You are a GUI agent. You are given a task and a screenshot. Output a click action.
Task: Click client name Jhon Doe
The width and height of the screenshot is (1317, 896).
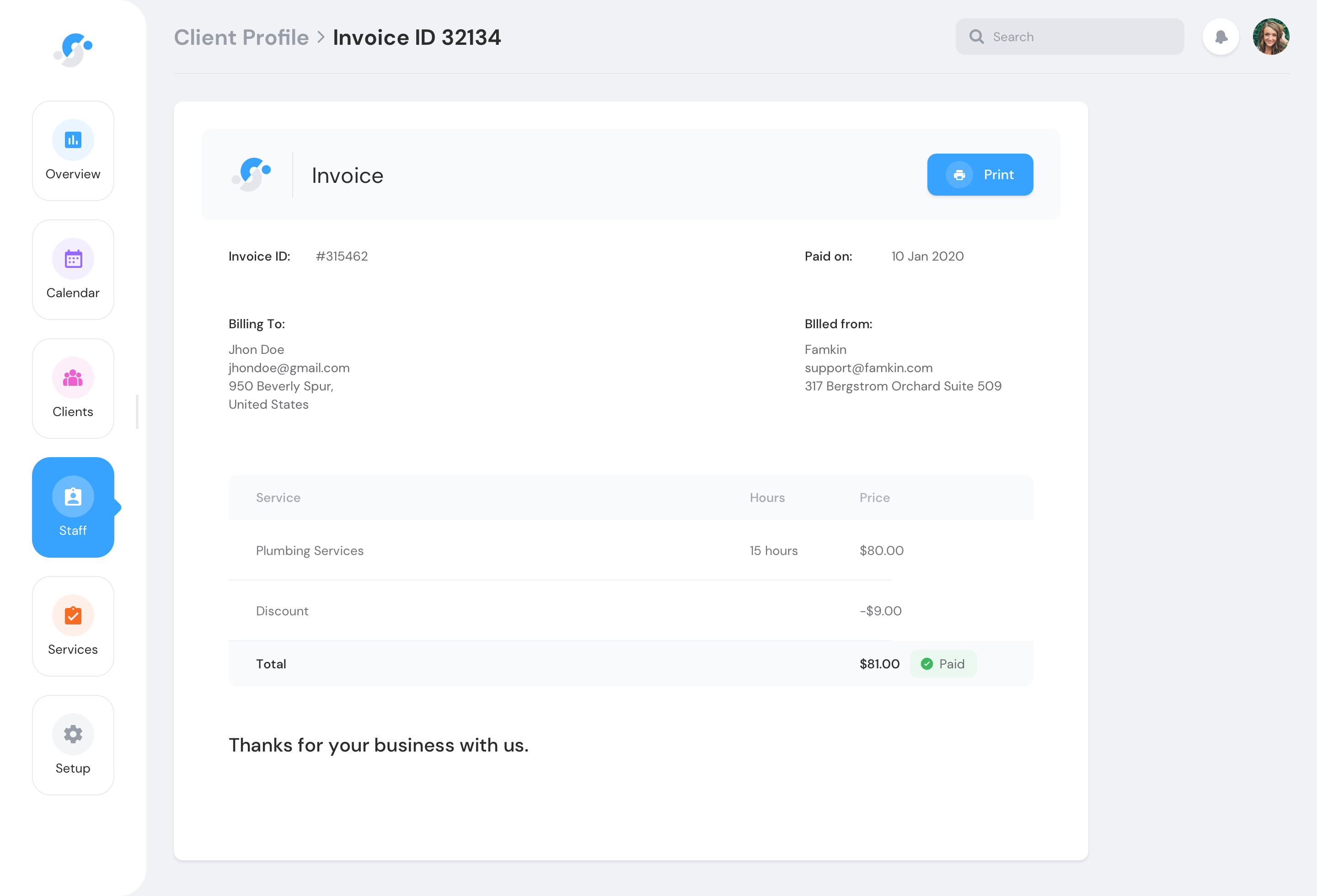coord(256,349)
